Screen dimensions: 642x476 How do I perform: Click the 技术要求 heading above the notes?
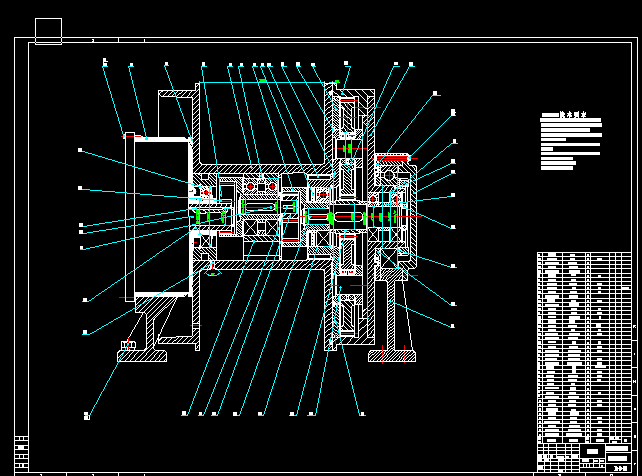(573, 115)
